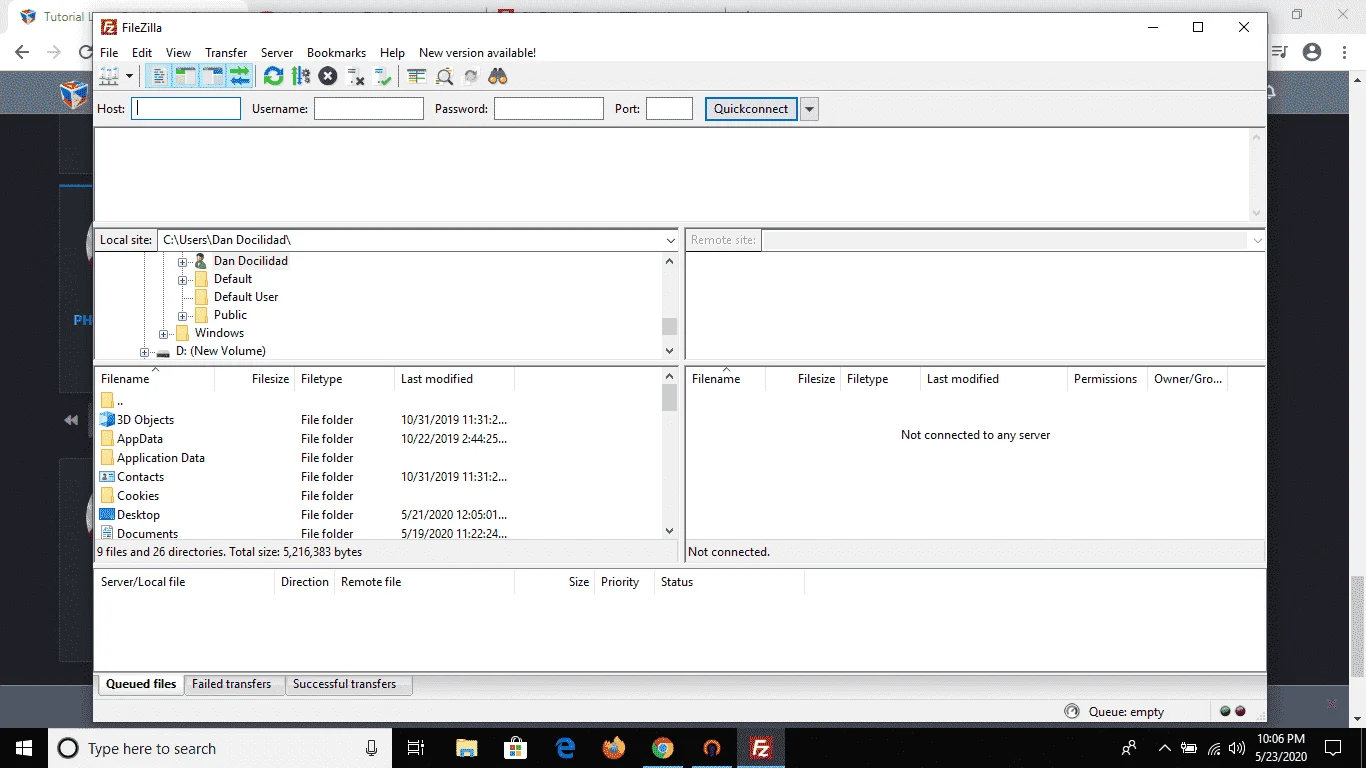The width and height of the screenshot is (1366, 768).
Task: Toggle processing of the transfer queue
Action: point(300,76)
